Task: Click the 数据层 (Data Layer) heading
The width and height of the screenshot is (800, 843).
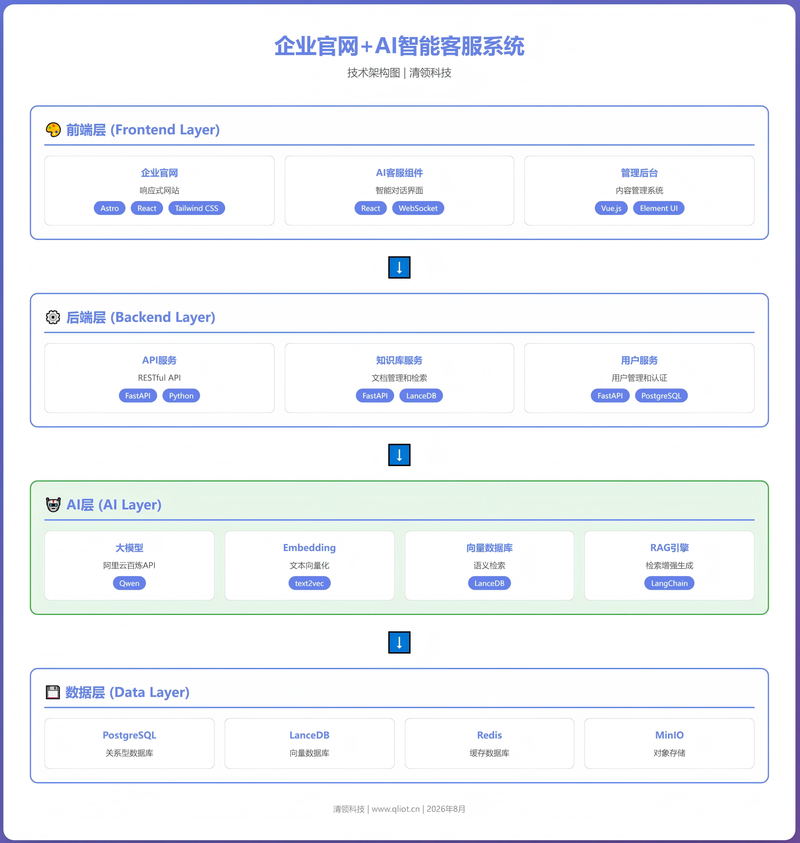Action: click(127, 692)
